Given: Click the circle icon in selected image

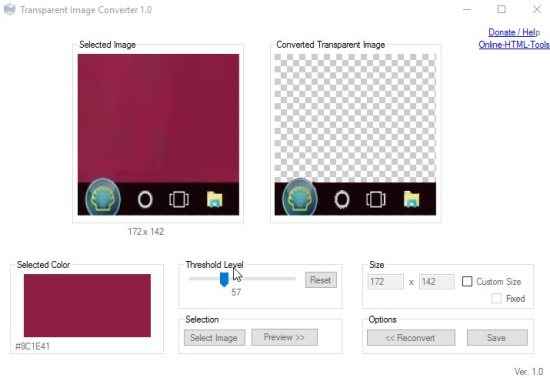Looking at the screenshot, I should [145, 200].
